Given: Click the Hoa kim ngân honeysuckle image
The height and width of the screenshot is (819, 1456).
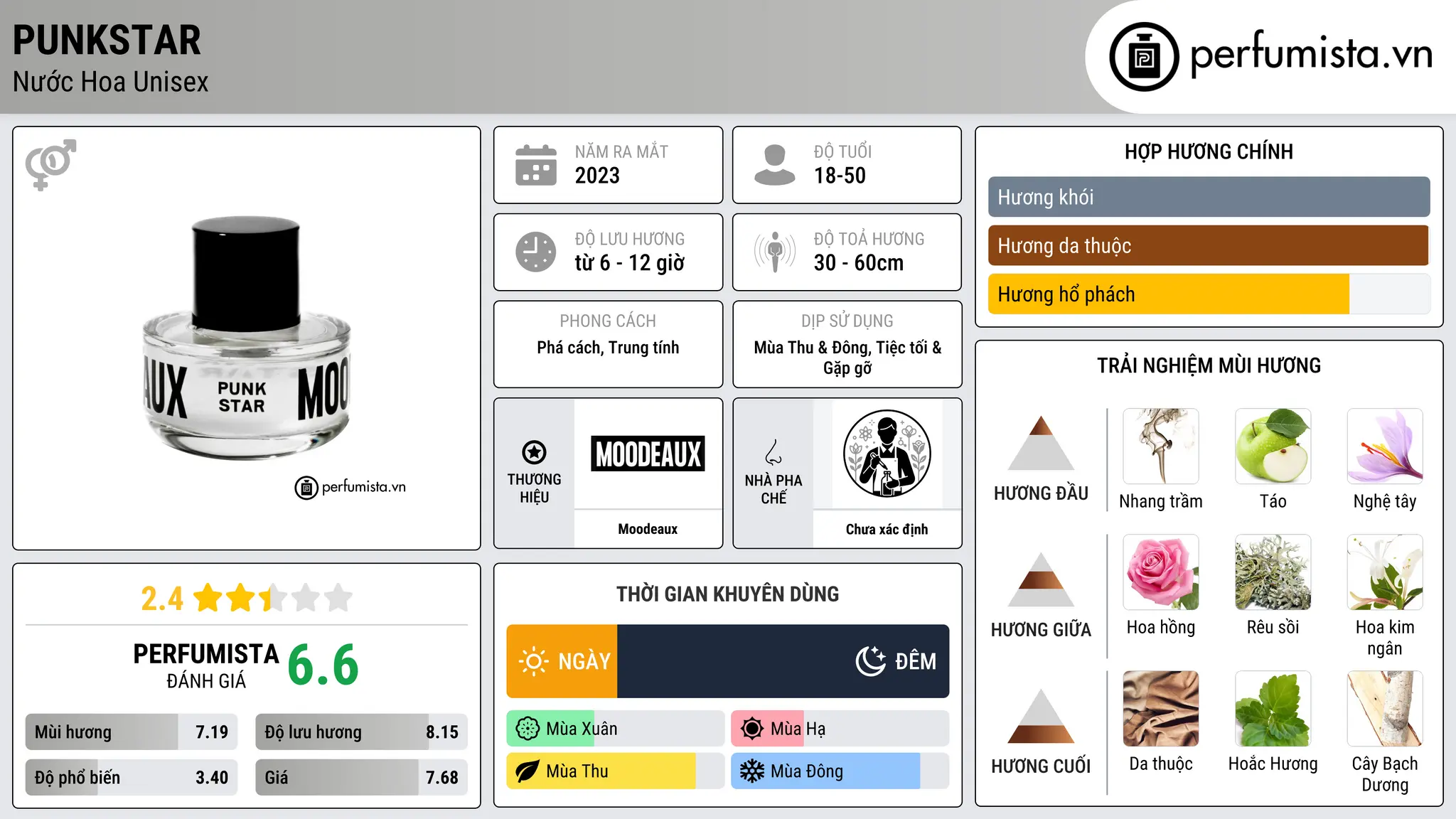Looking at the screenshot, I should click(1385, 572).
